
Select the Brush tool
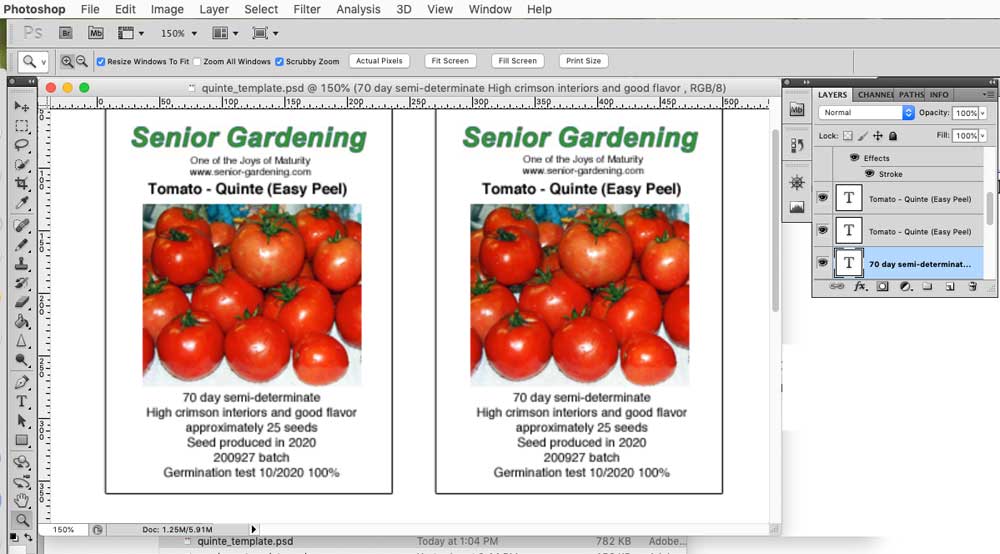[x=22, y=244]
